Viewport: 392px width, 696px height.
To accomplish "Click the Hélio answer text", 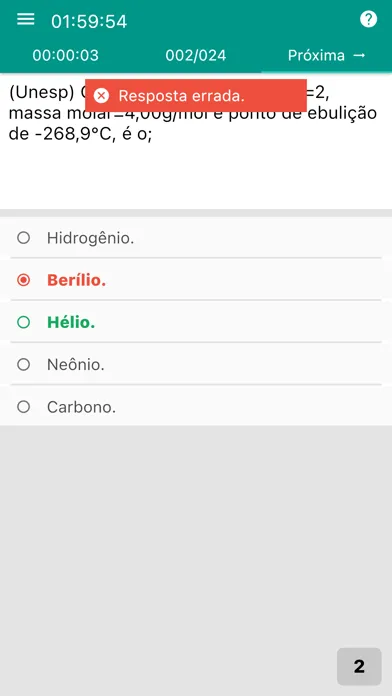I will pyautogui.click(x=71, y=322).
